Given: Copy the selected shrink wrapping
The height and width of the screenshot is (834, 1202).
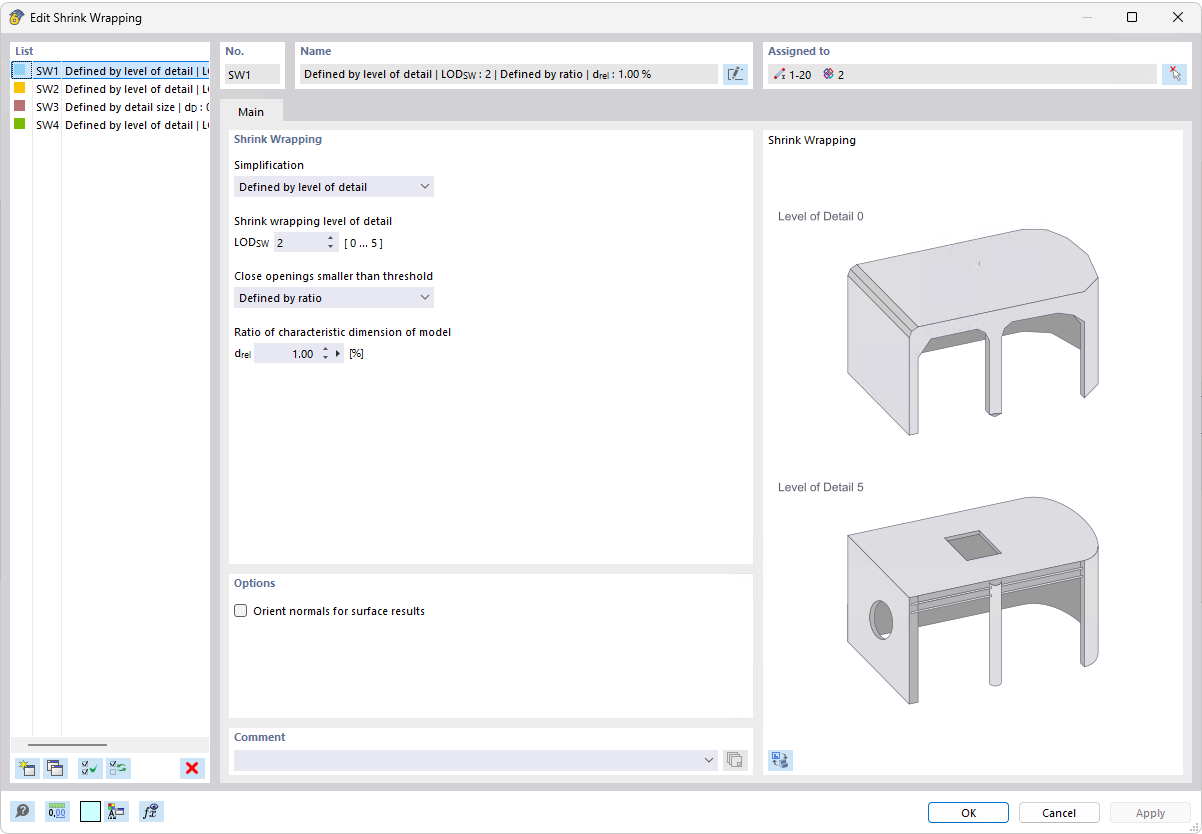Looking at the screenshot, I should [x=55, y=768].
